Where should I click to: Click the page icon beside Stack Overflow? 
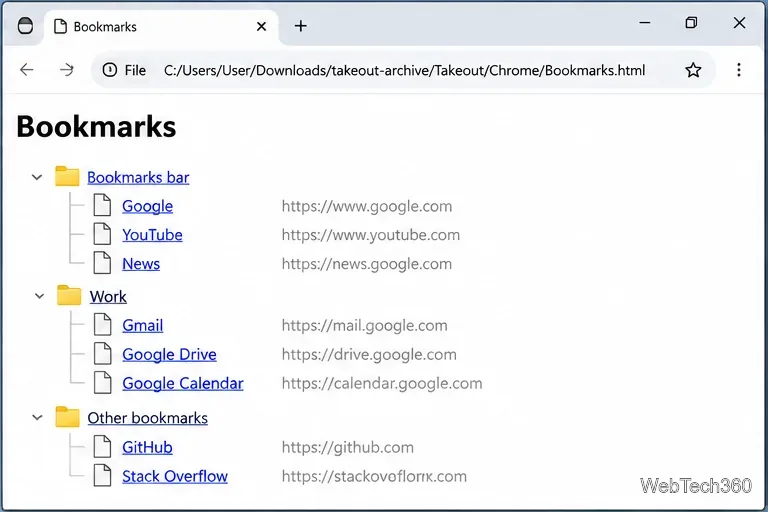pos(102,475)
